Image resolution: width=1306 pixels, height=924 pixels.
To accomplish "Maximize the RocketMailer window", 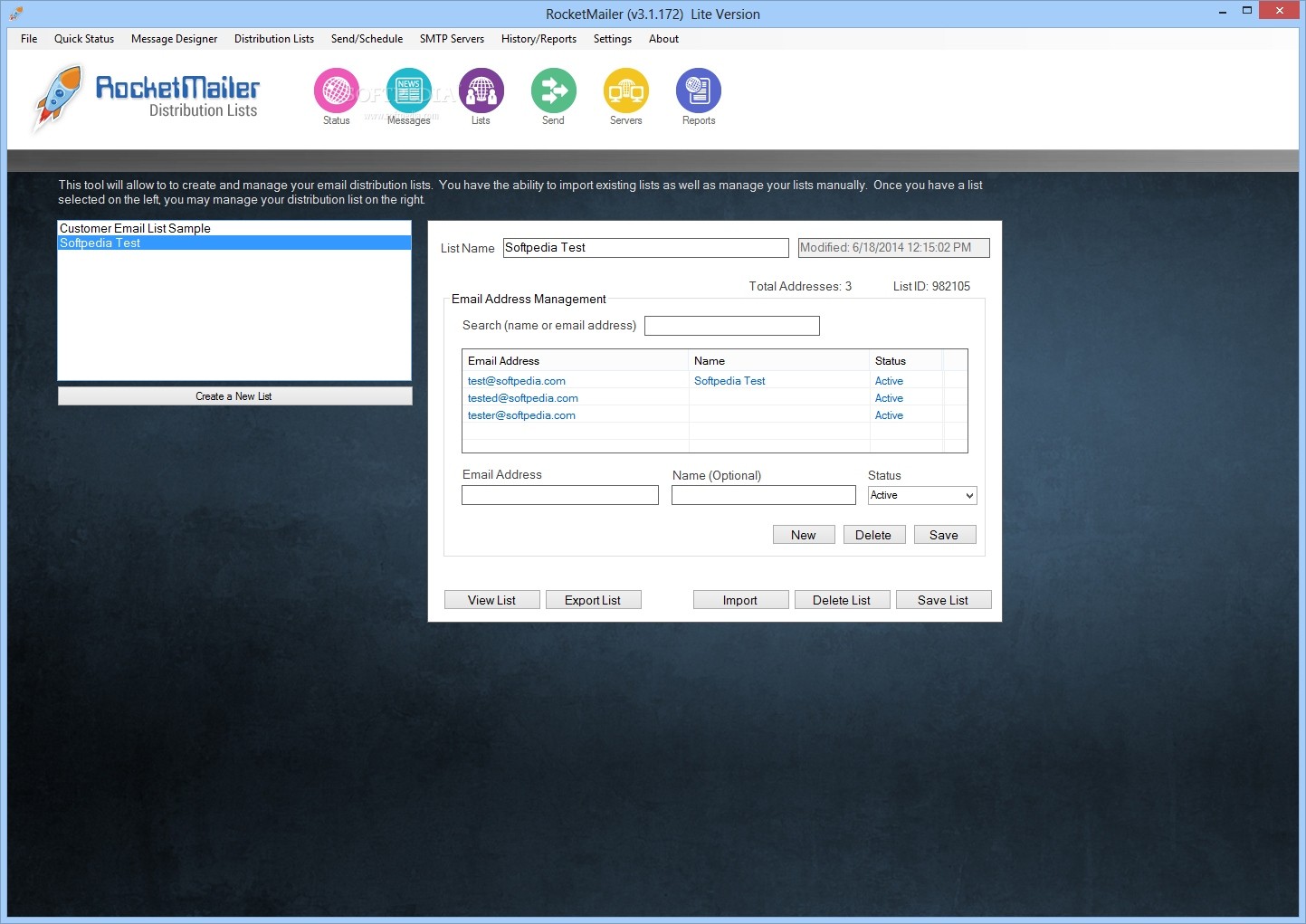I will click(1247, 11).
